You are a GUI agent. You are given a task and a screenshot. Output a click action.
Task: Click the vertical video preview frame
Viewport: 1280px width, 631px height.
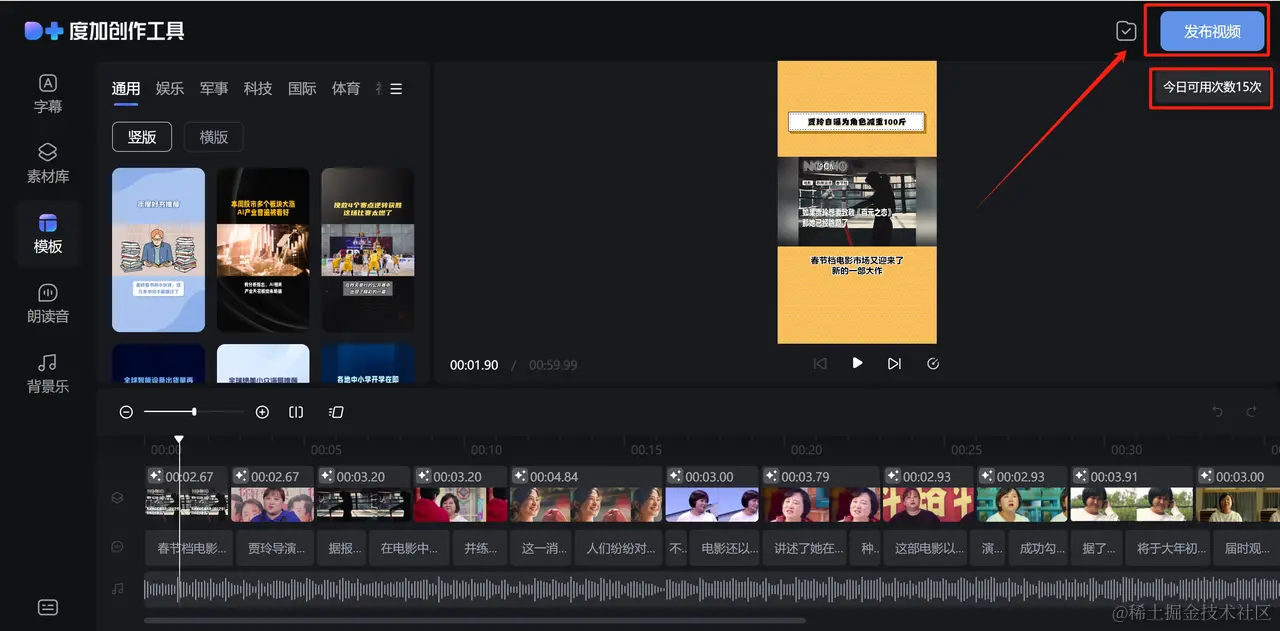tap(857, 202)
